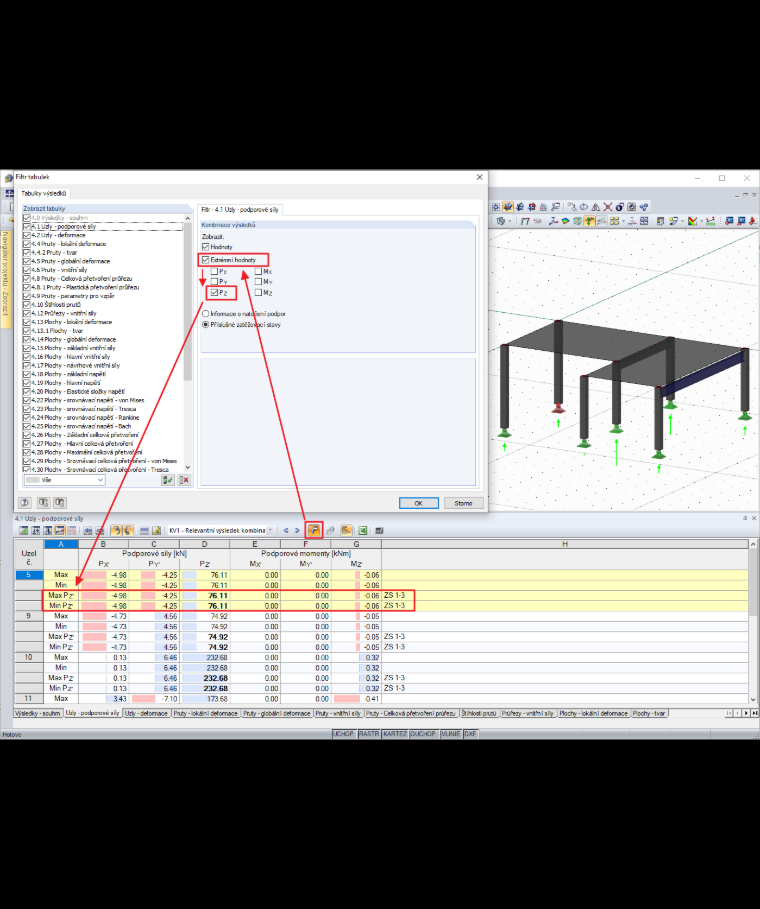Screen dimensions: 760x909
Task: Click the first green icon in table toolbar
Action: 23,530
